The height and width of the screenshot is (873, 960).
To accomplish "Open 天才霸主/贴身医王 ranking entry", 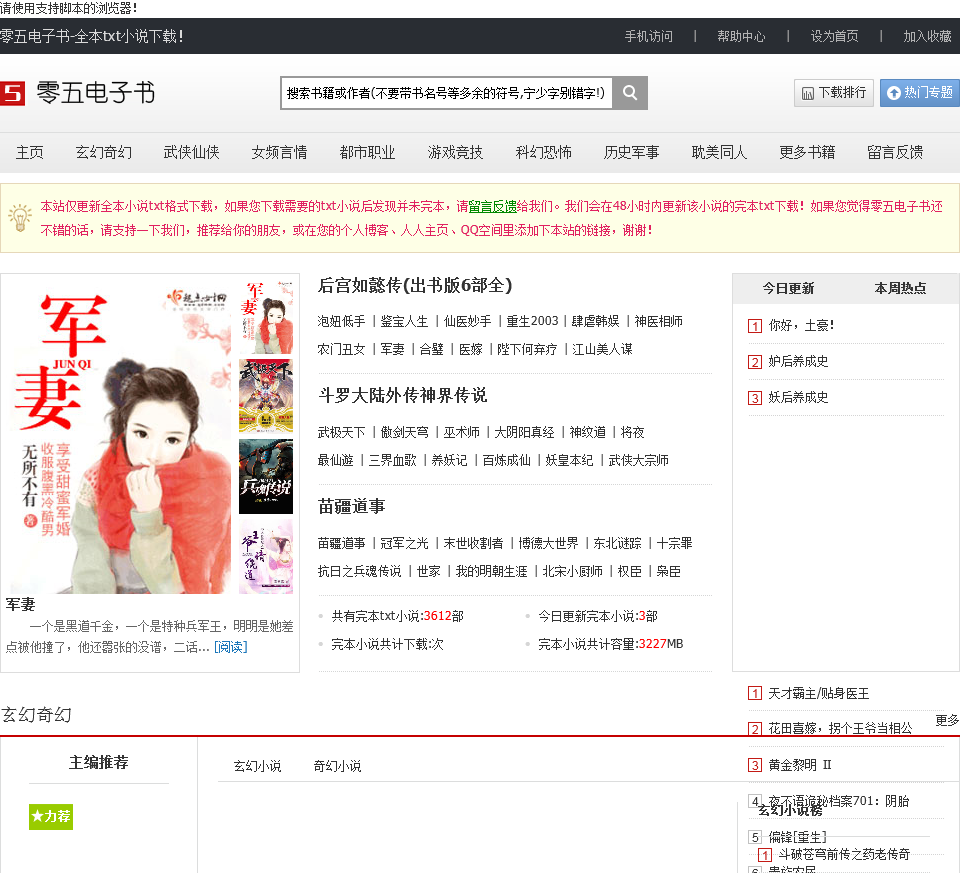I will (819, 694).
